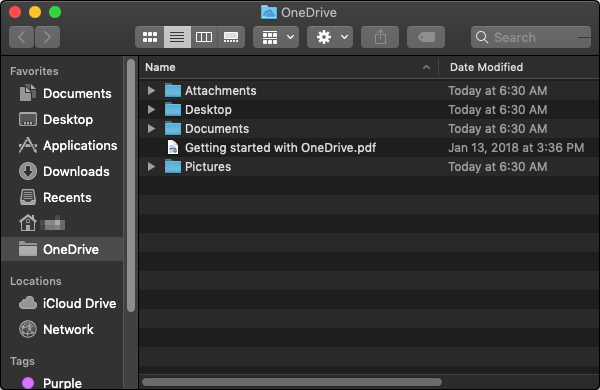The height and width of the screenshot is (390, 600).
Task: Click the Attachments folder name
Action: click(221, 91)
